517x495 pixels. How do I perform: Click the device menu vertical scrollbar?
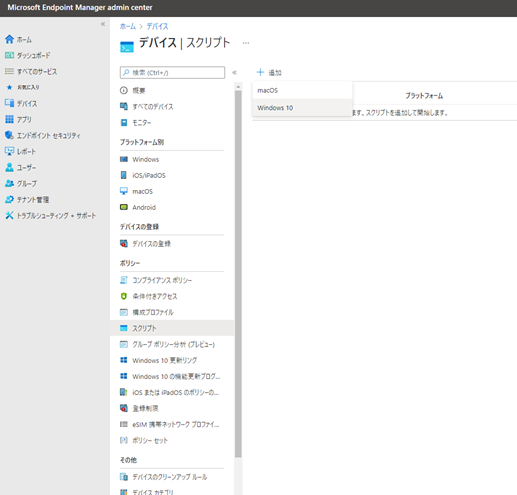[x=238, y=273]
